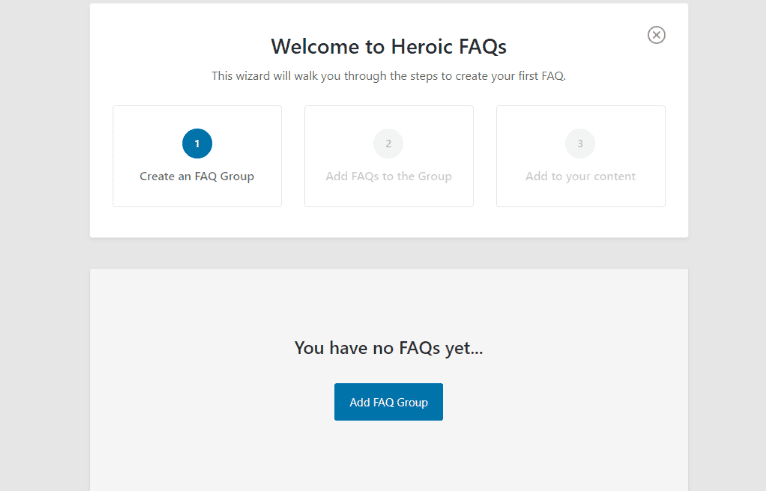Click the Add to your content label
Viewport: 766px width, 491px height.
[x=580, y=176]
